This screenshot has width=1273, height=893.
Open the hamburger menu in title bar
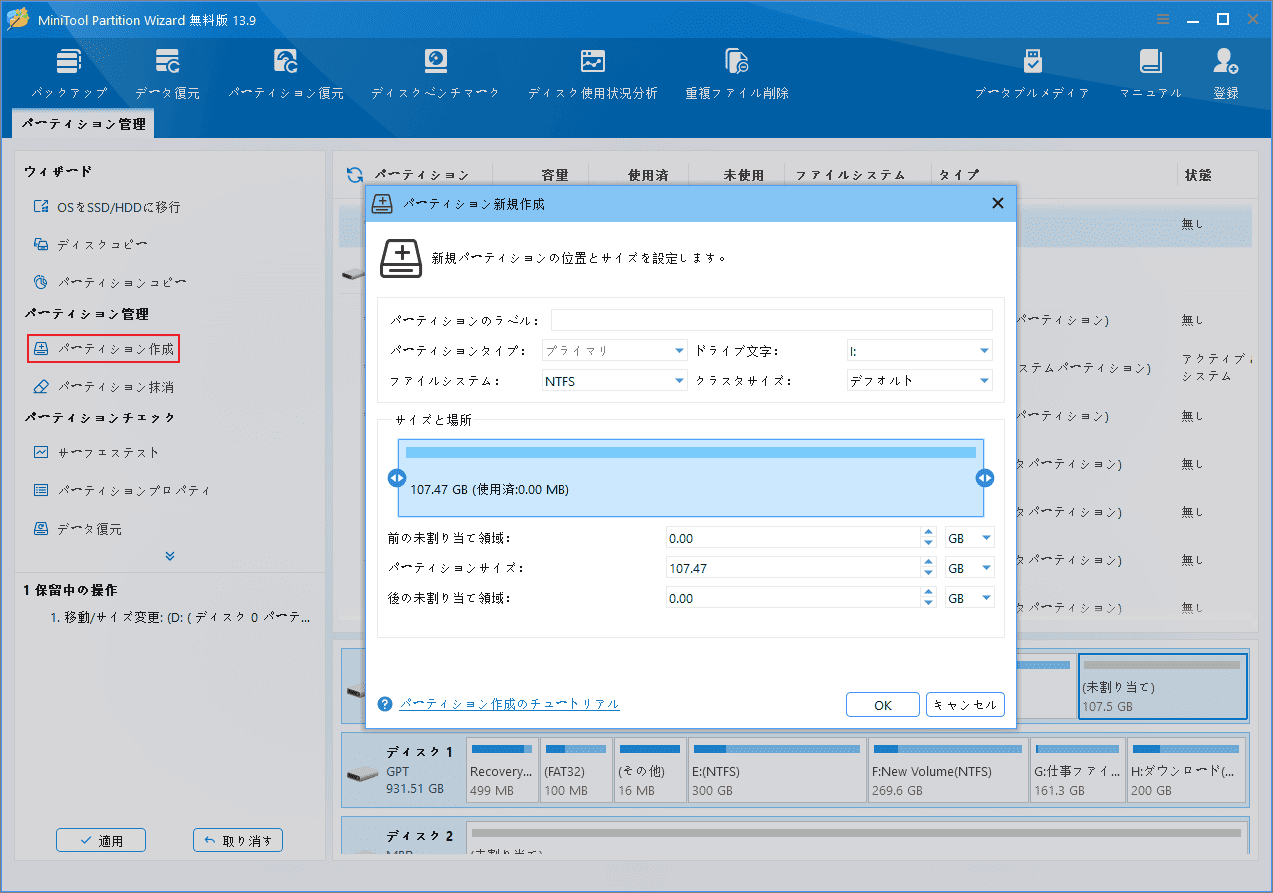point(1163,19)
